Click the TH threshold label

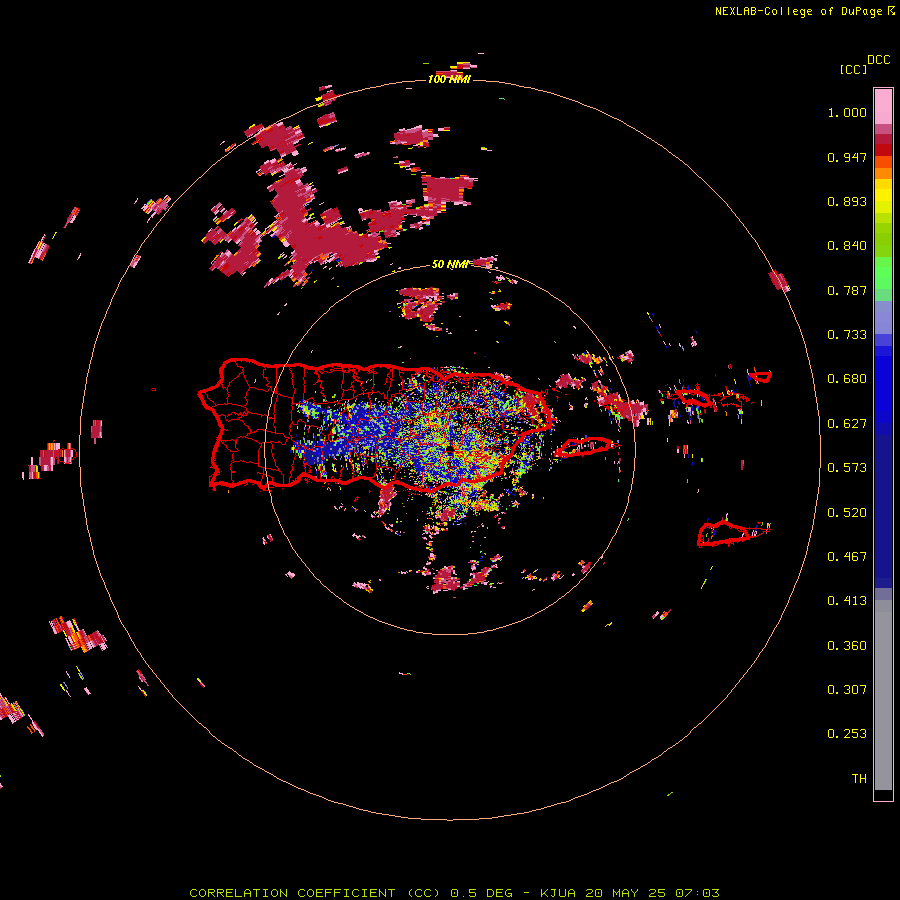(x=859, y=779)
